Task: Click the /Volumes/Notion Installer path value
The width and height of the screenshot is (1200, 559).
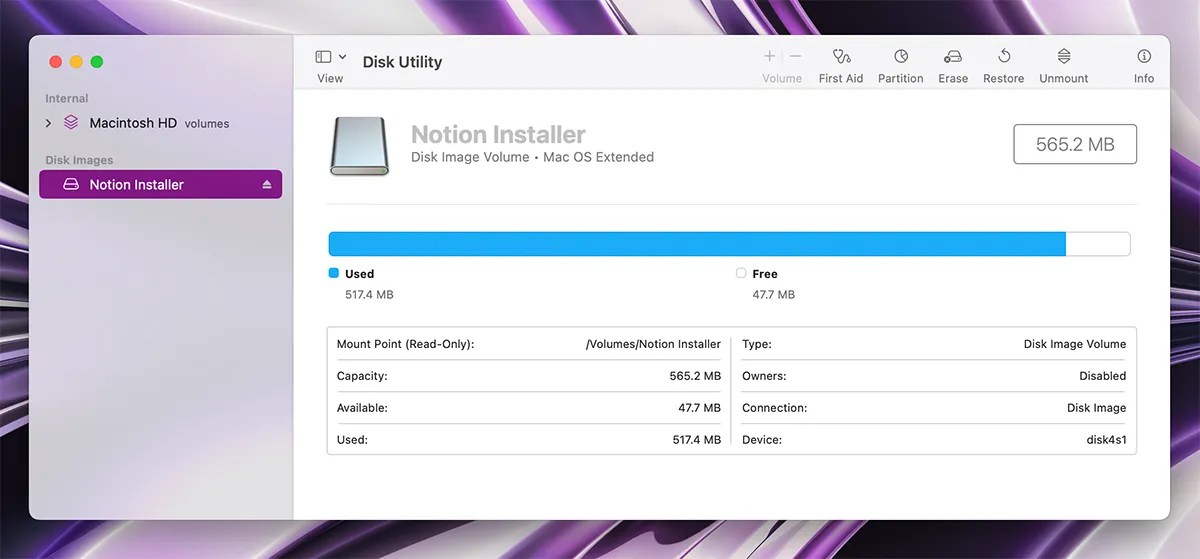Action: click(x=653, y=344)
